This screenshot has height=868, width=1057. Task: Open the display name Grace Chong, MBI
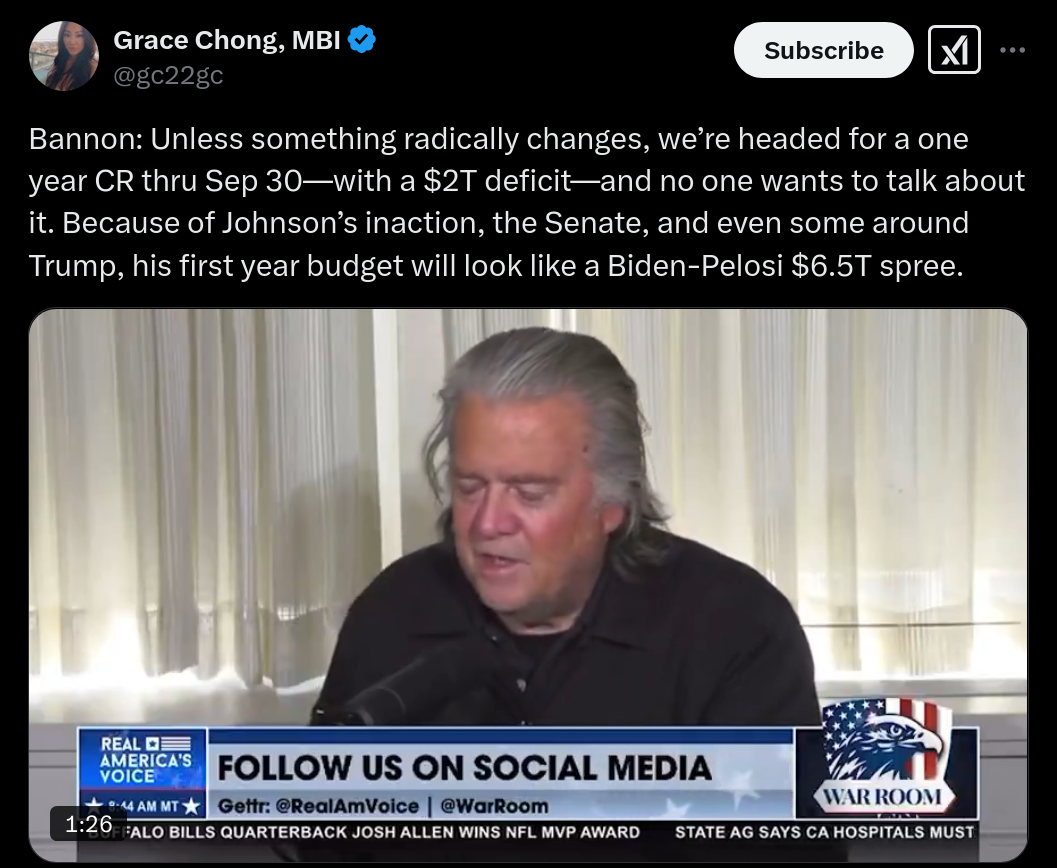coord(226,40)
